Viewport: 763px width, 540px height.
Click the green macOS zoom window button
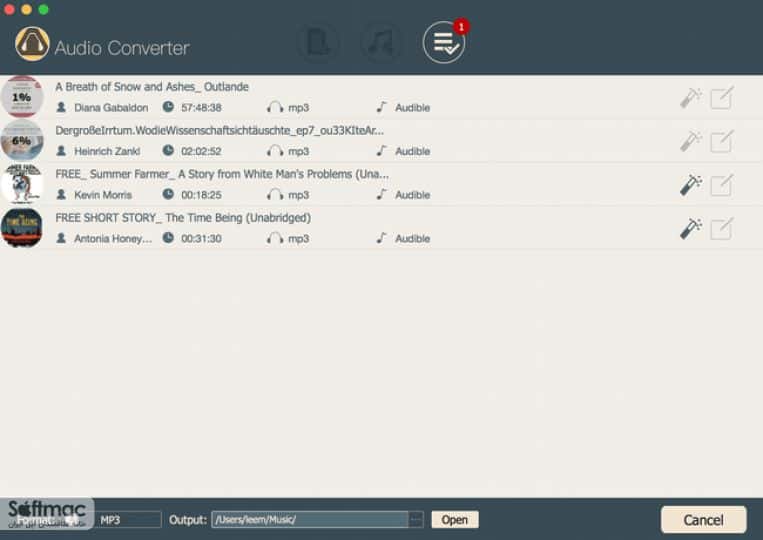[x=43, y=9]
